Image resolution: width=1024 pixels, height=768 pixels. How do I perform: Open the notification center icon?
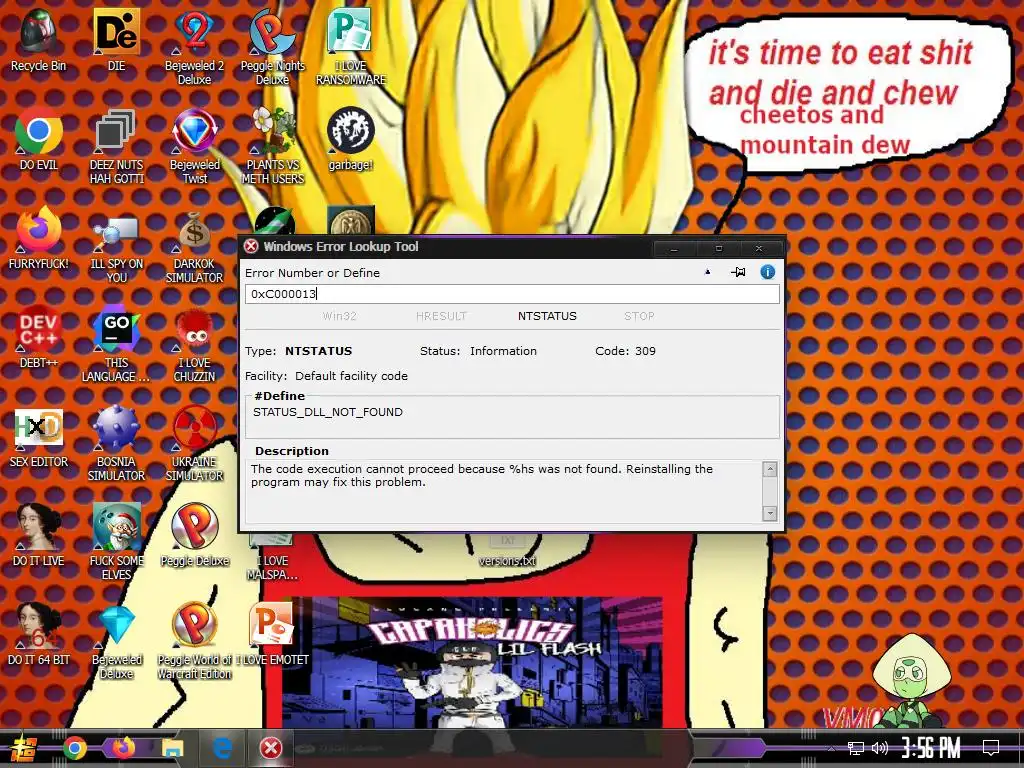[x=991, y=748]
